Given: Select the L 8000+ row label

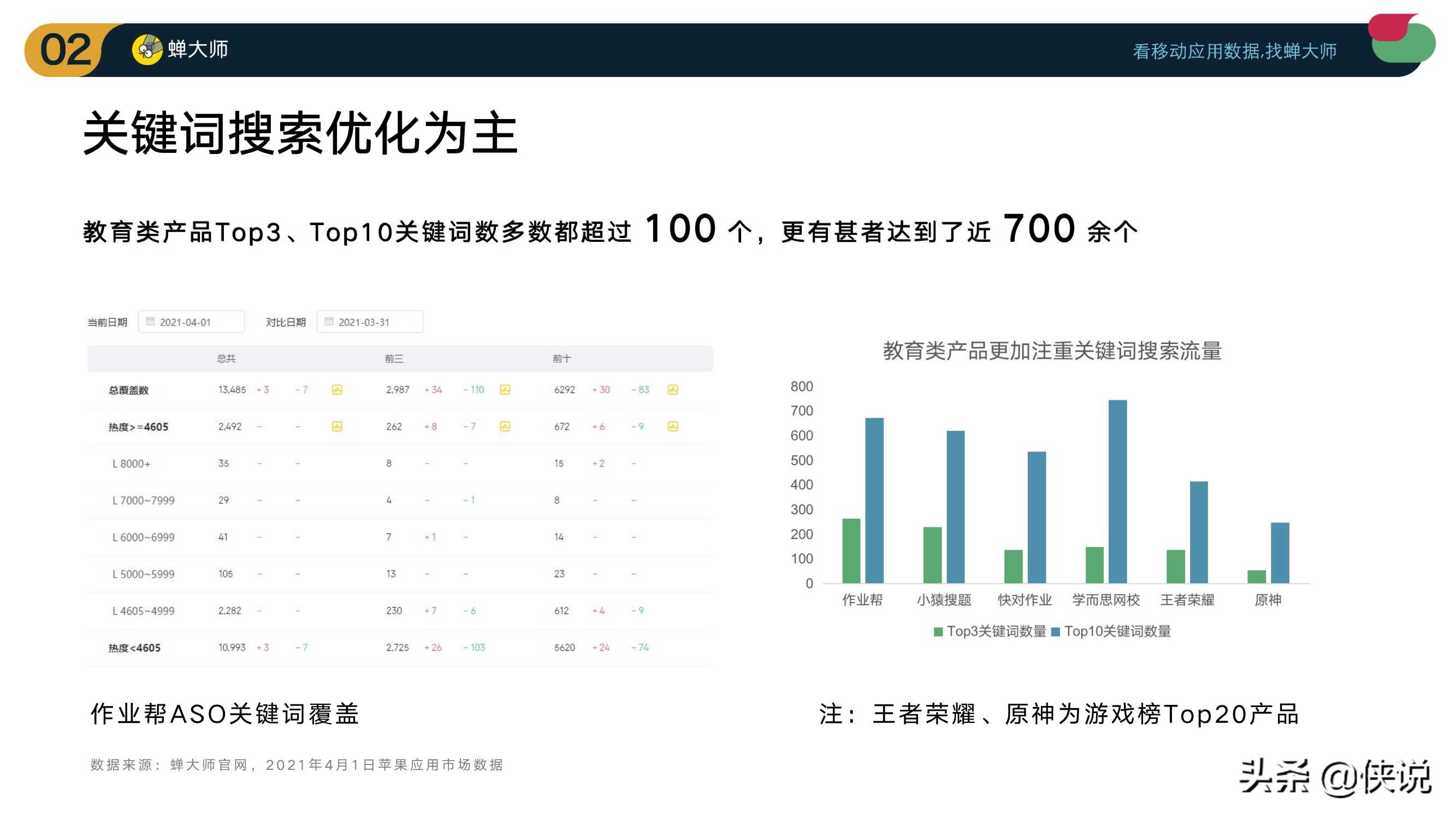Looking at the screenshot, I should point(131,464).
